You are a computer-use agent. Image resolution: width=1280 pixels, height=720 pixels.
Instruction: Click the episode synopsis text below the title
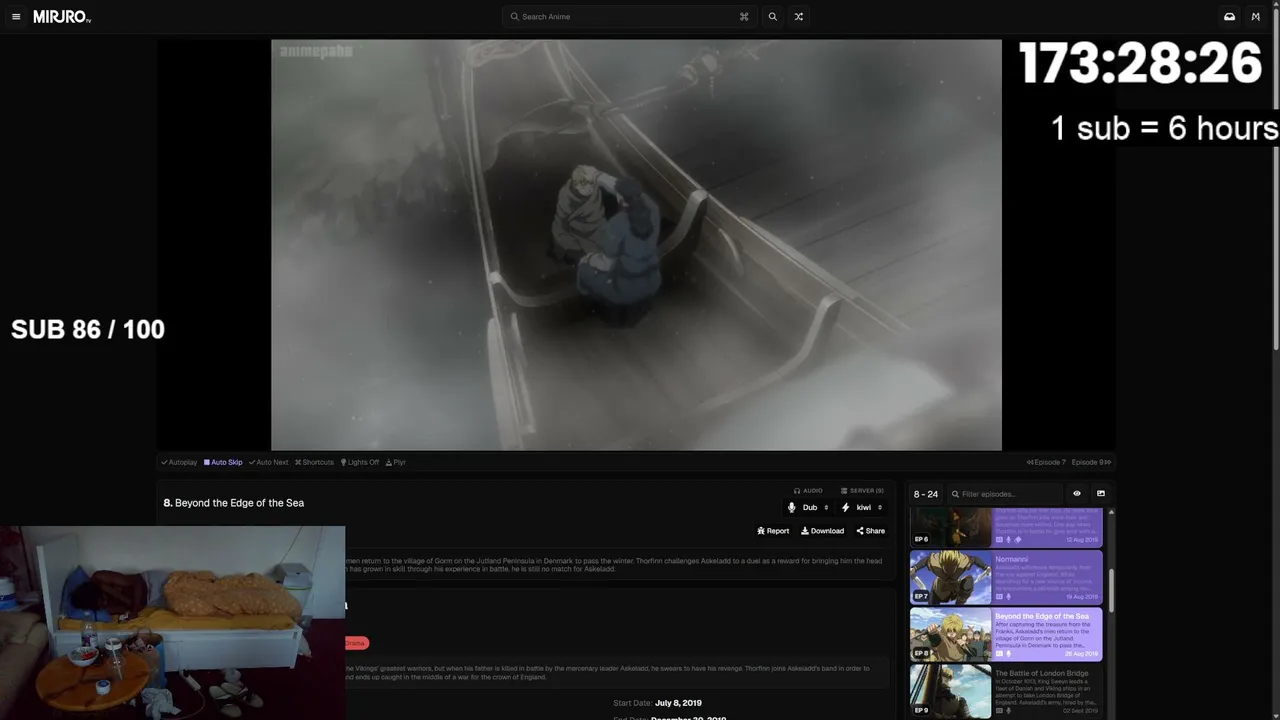614,565
